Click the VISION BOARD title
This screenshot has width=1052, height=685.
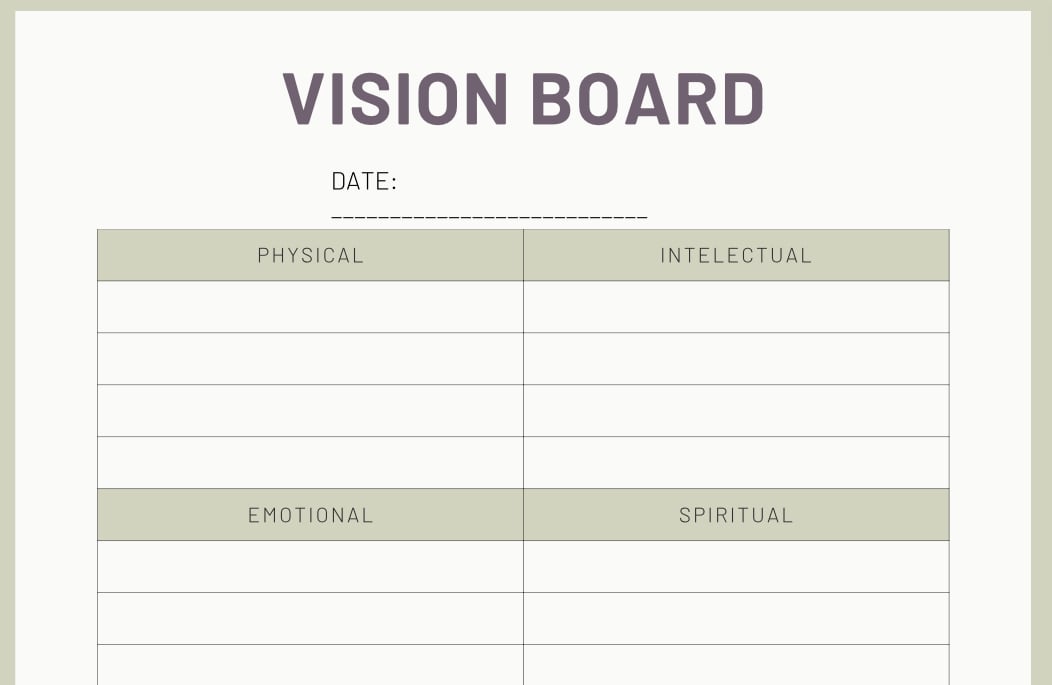click(524, 99)
